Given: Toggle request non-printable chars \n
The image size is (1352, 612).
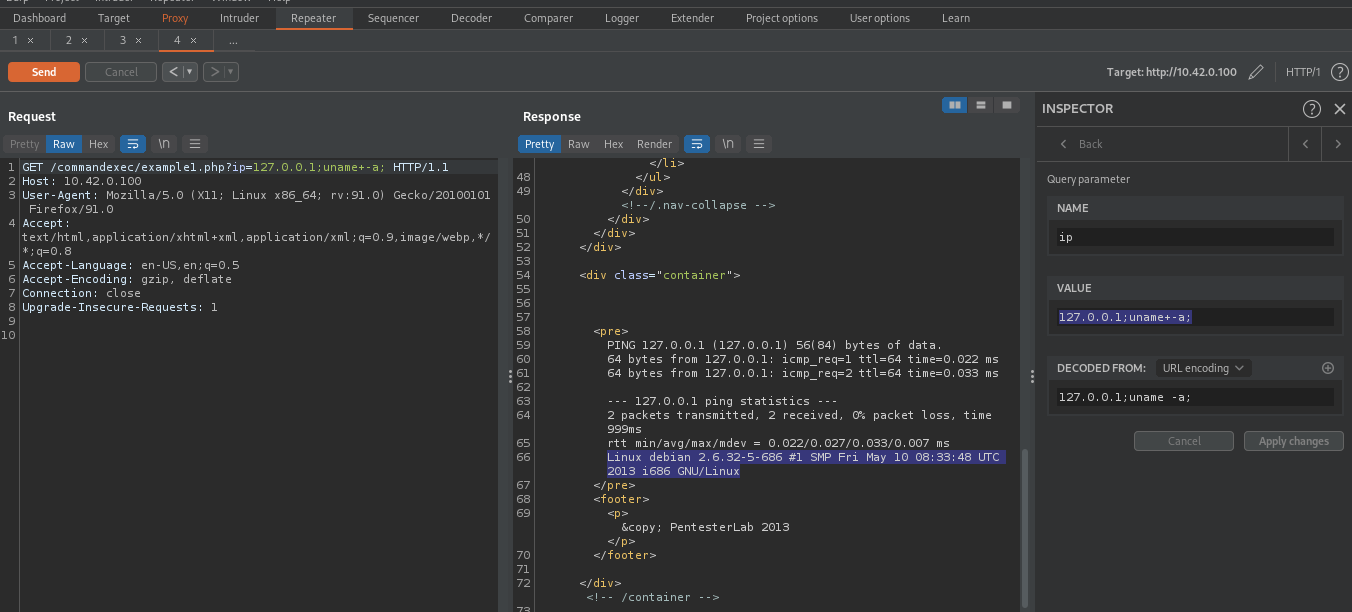Looking at the screenshot, I should tap(165, 144).
